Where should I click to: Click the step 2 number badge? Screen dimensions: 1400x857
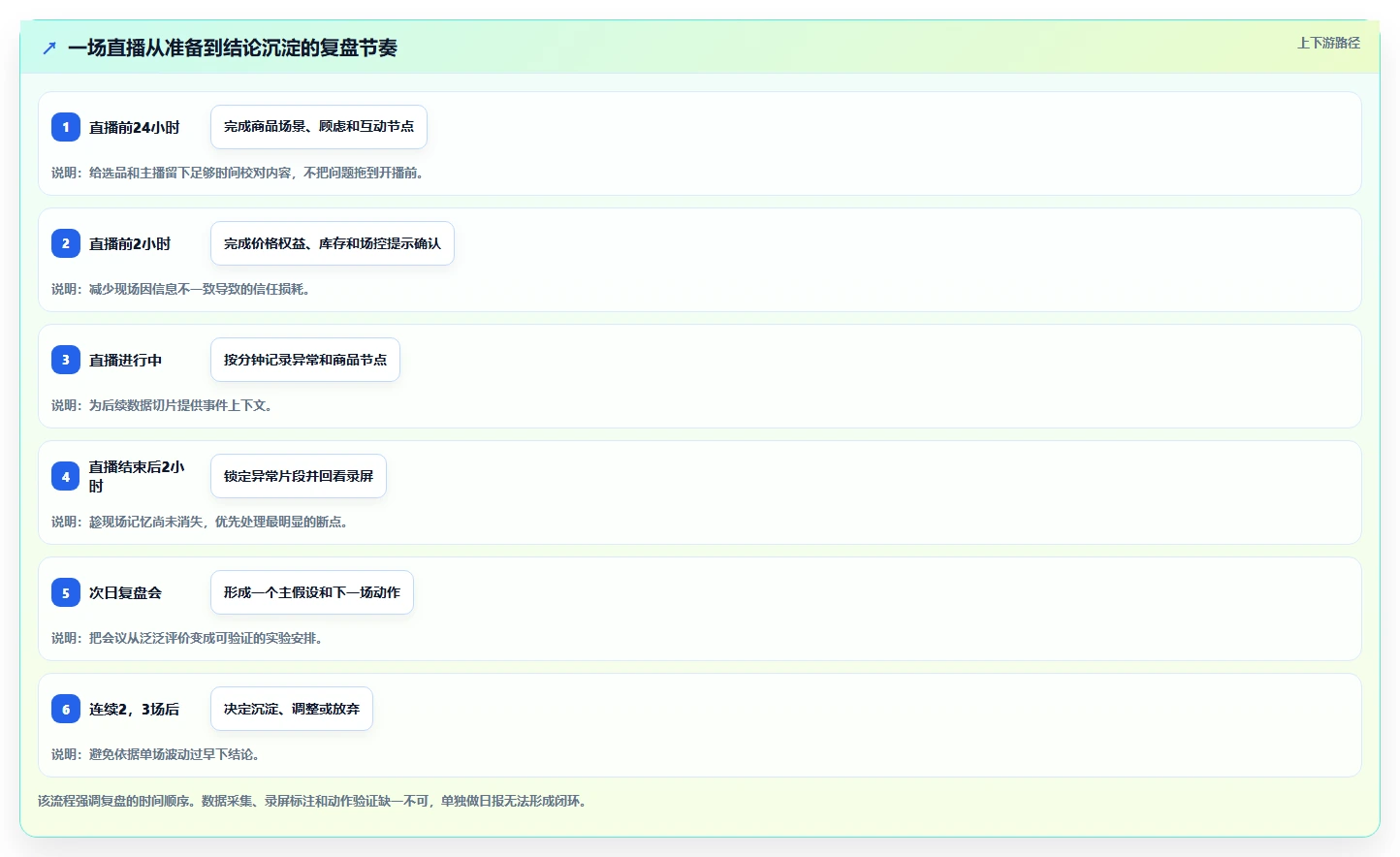coord(66,243)
